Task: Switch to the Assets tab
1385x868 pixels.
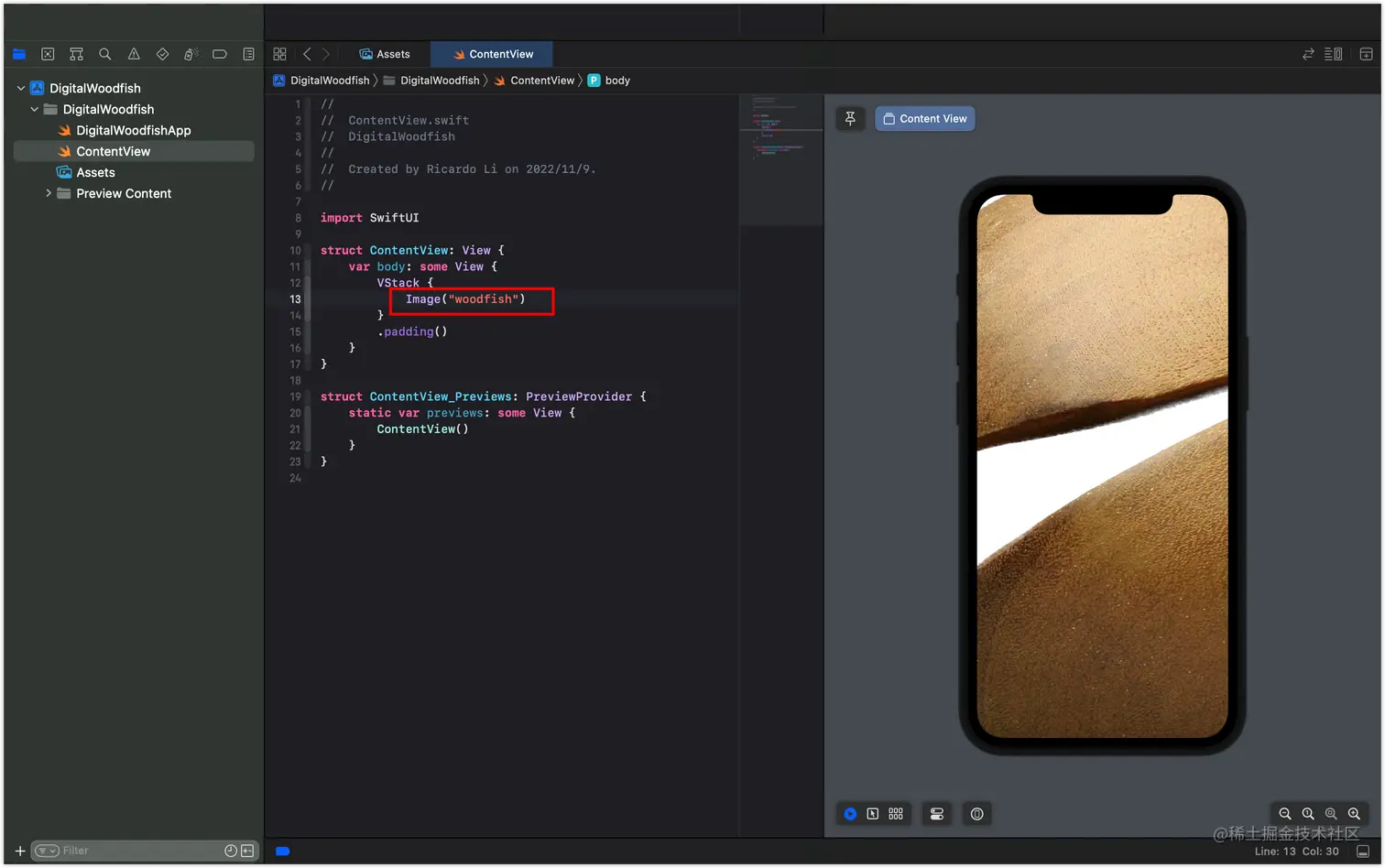Action: pos(385,54)
